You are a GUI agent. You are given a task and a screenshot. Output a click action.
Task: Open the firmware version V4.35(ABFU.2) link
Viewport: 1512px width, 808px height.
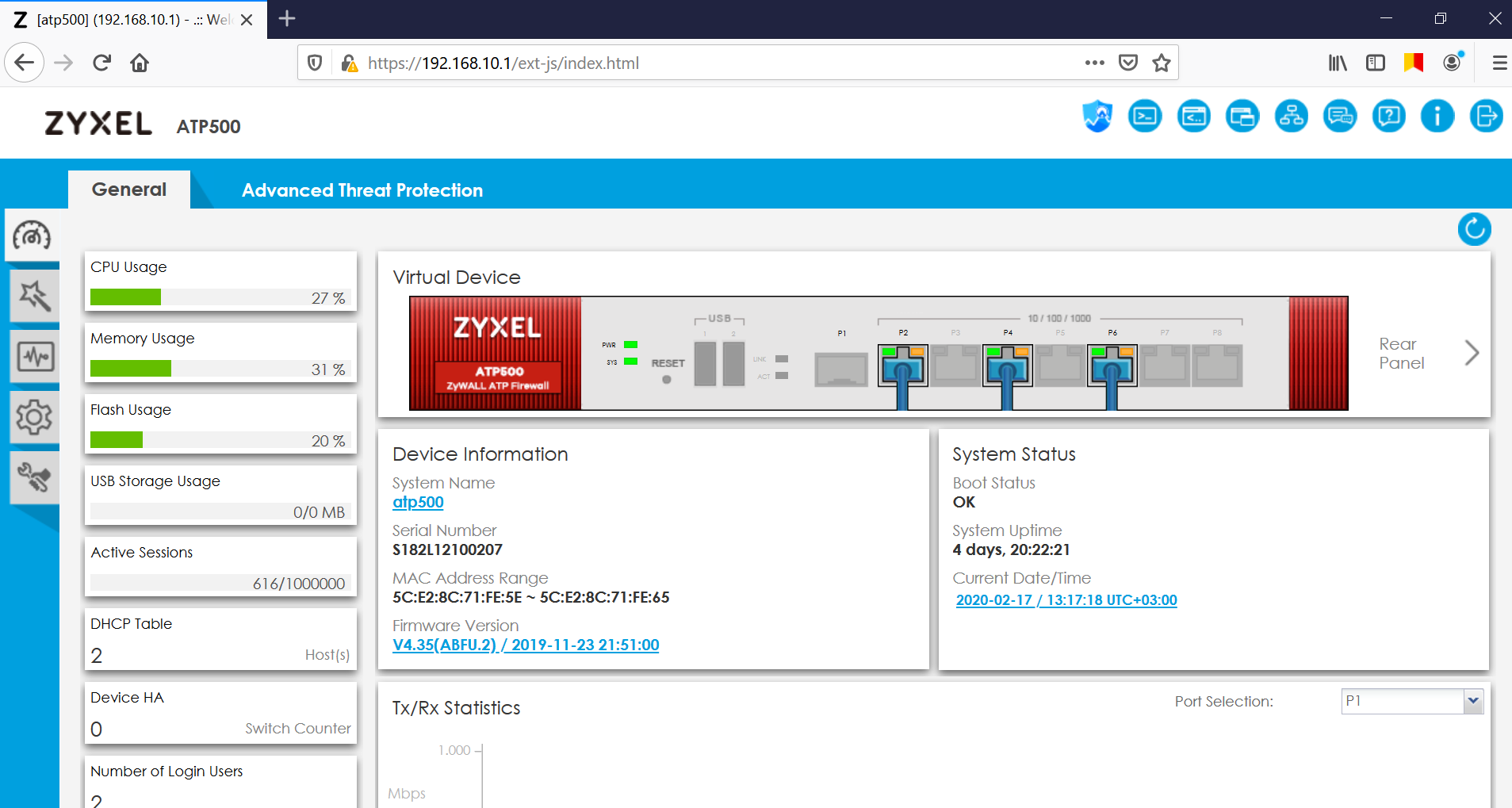[526, 645]
